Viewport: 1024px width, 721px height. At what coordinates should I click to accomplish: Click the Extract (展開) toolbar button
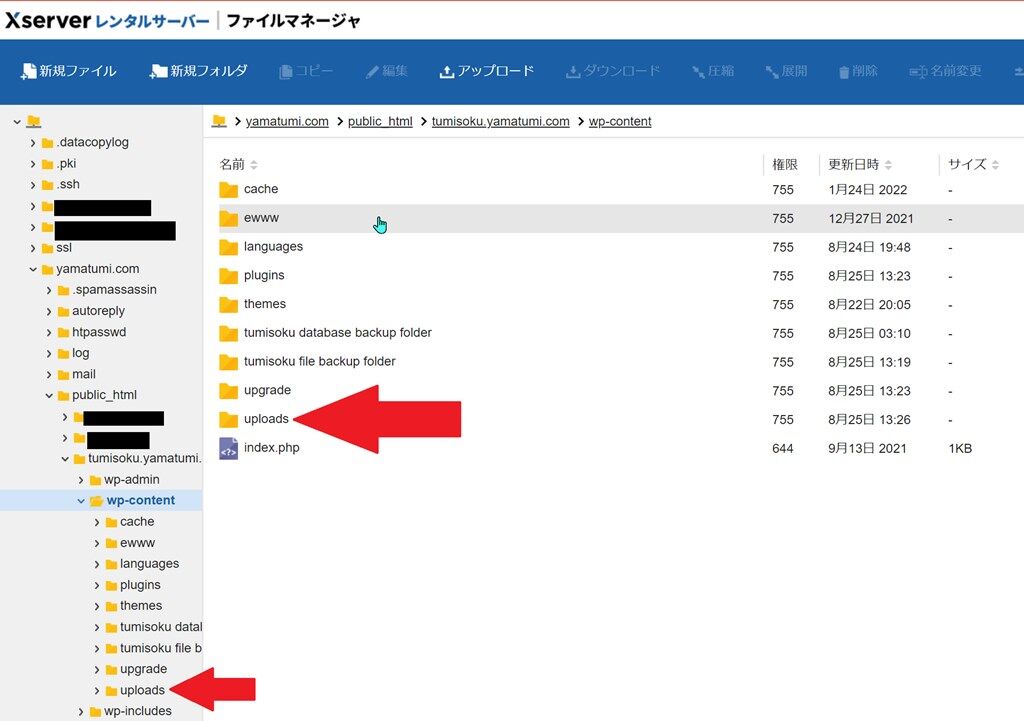click(786, 71)
